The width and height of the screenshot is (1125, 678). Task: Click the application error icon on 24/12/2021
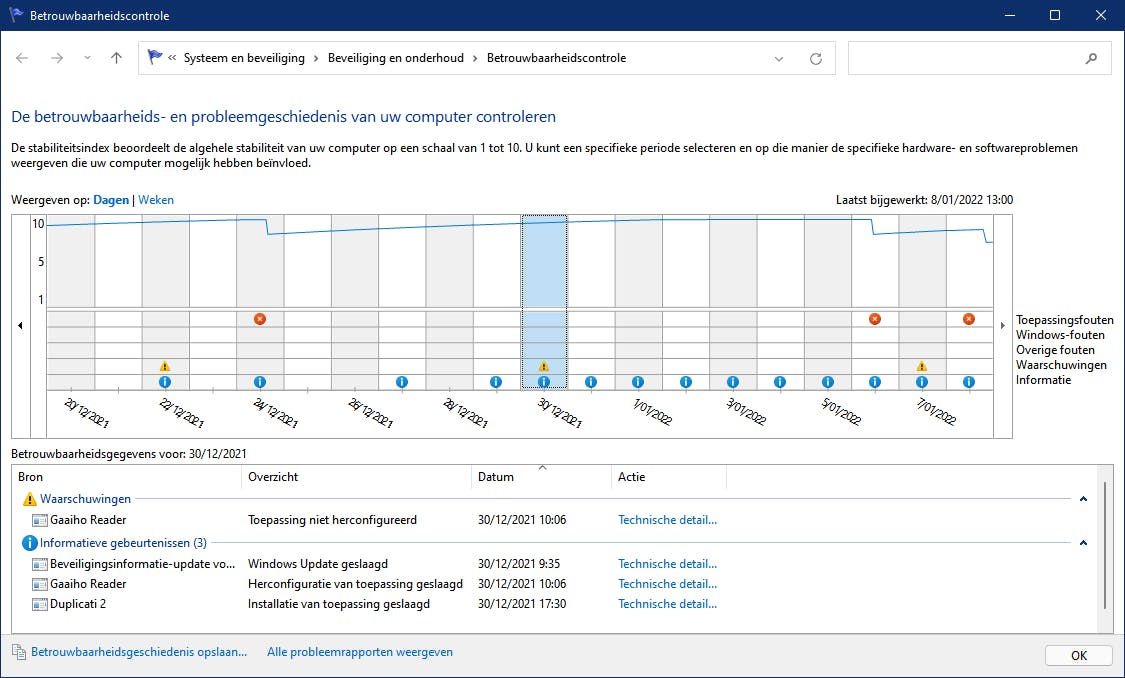pyautogui.click(x=260, y=319)
